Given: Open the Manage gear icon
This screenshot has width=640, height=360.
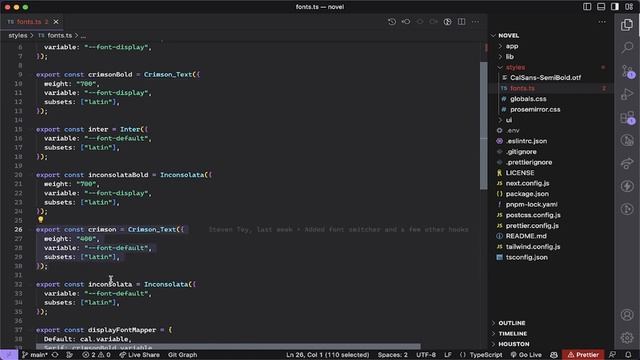Looking at the screenshot, I should tap(627, 338).
